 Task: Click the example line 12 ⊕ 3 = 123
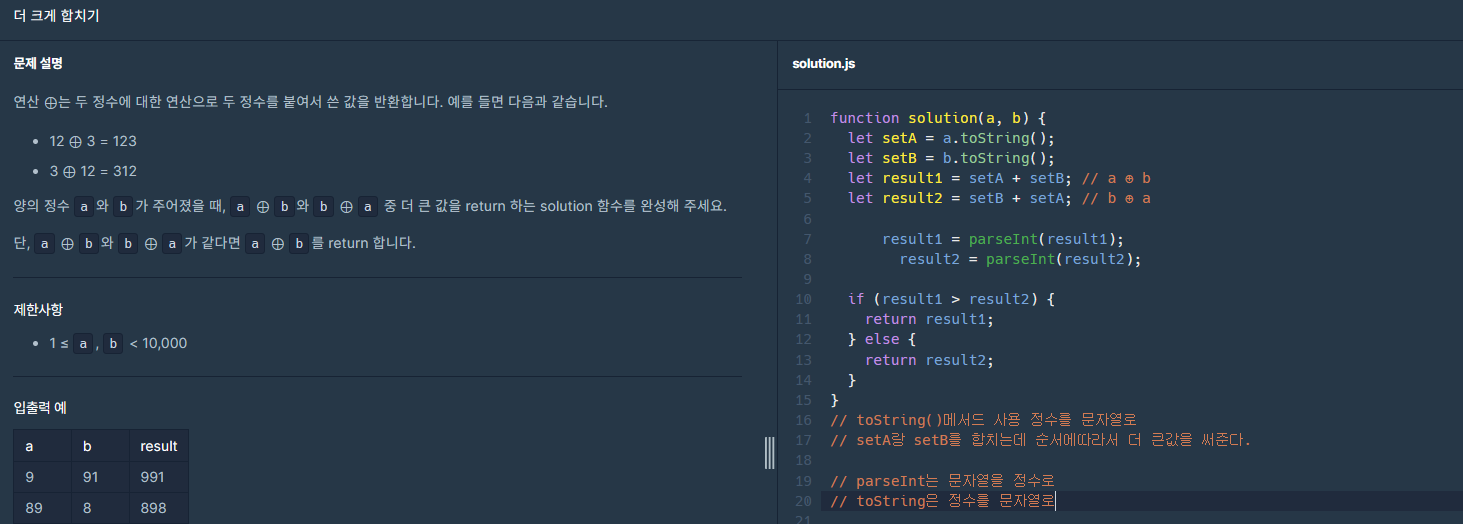93,141
